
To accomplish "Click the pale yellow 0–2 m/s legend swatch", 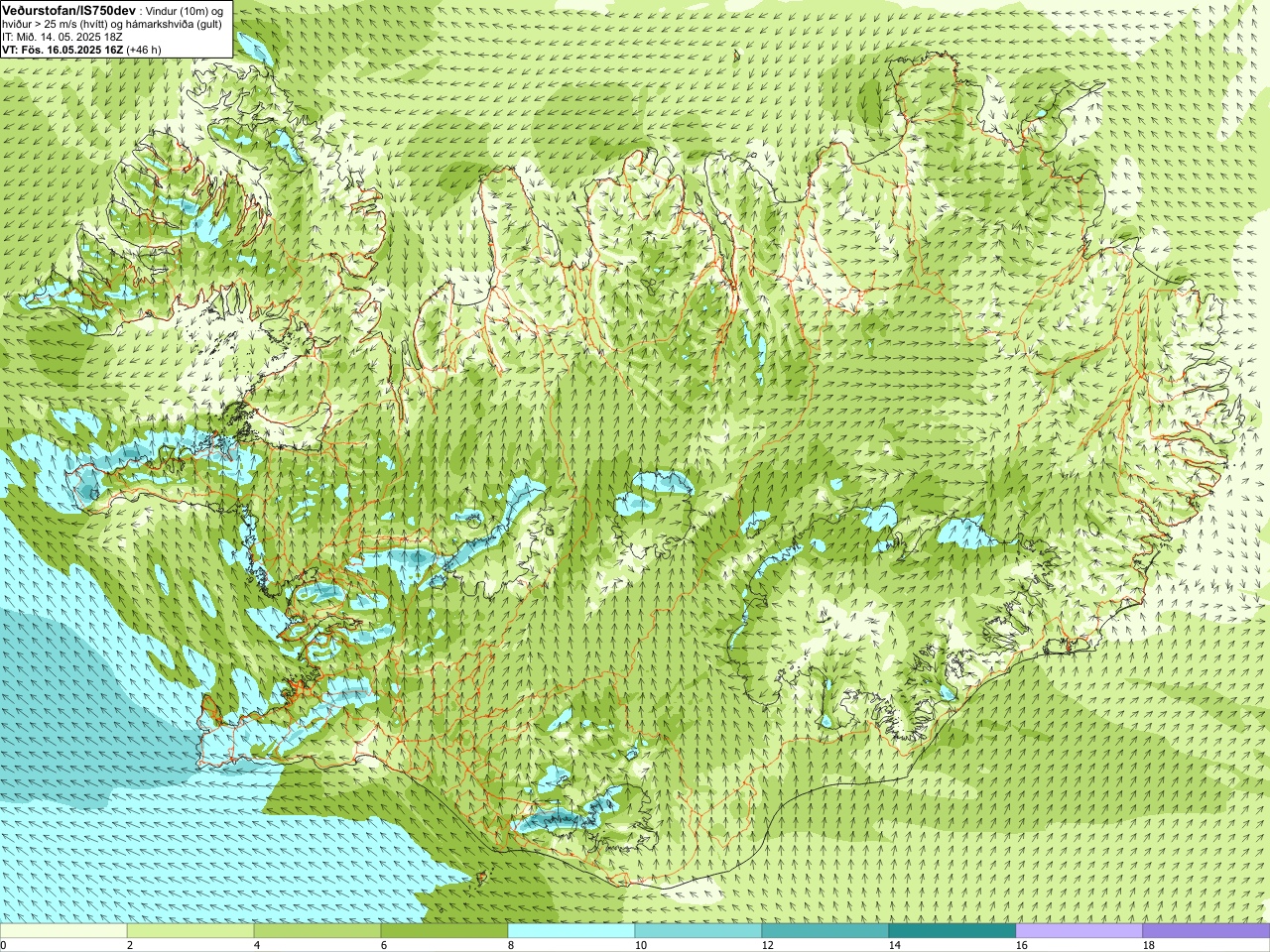I will [x=63, y=931].
